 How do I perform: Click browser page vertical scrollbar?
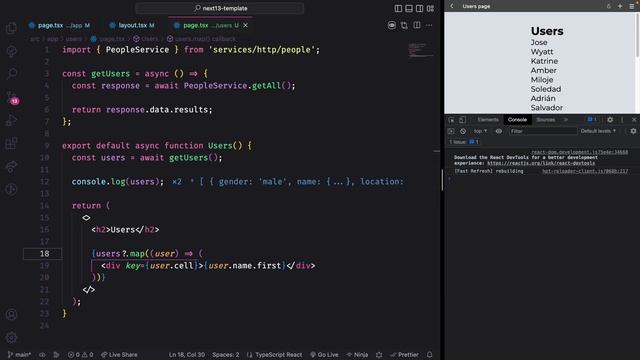(638, 37)
